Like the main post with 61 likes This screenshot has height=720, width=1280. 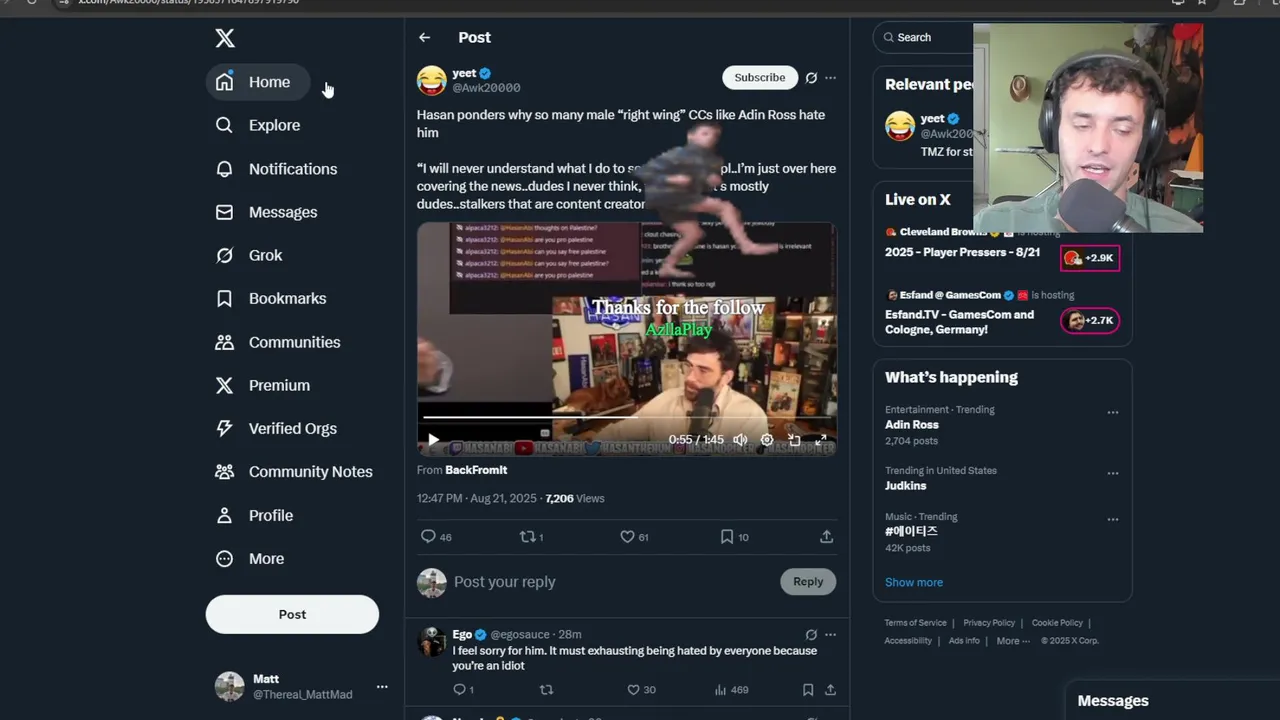[x=627, y=537]
